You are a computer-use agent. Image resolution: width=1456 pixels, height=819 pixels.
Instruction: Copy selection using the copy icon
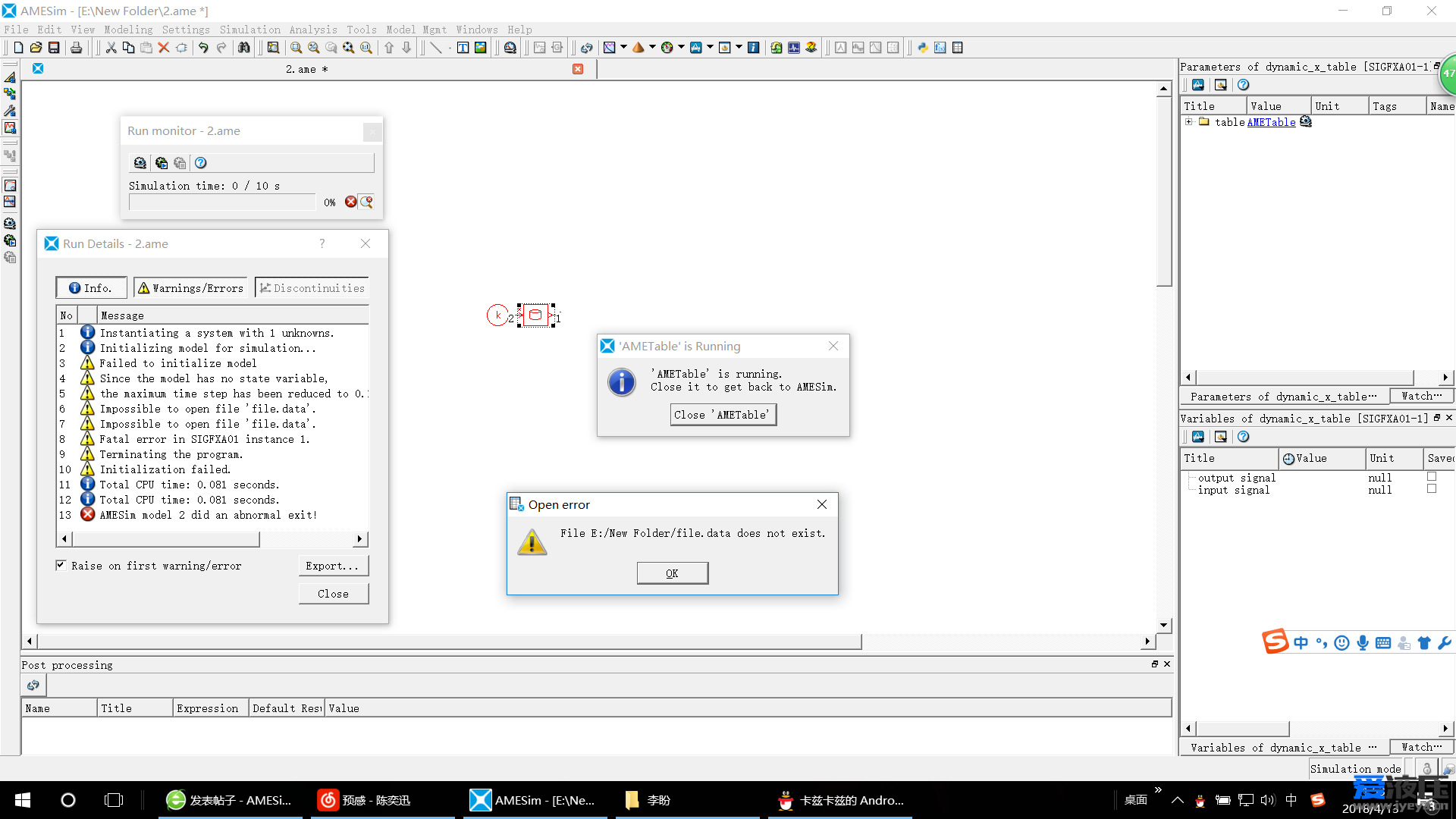click(x=128, y=47)
